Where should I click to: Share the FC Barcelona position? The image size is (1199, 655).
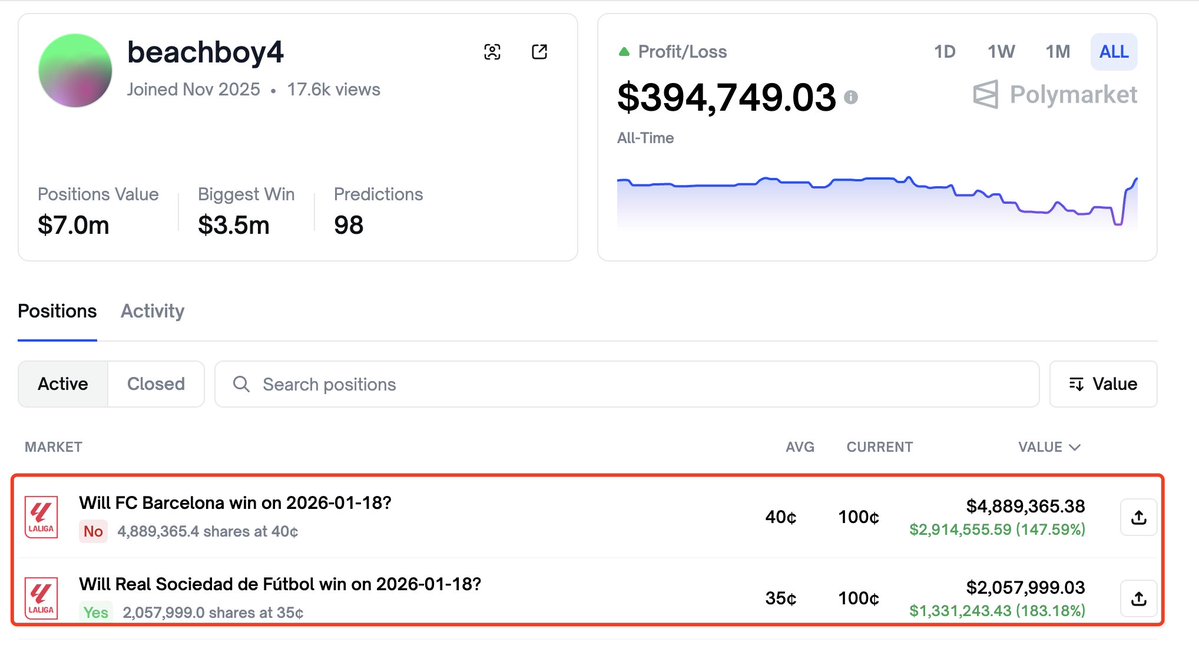(1138, 517)
